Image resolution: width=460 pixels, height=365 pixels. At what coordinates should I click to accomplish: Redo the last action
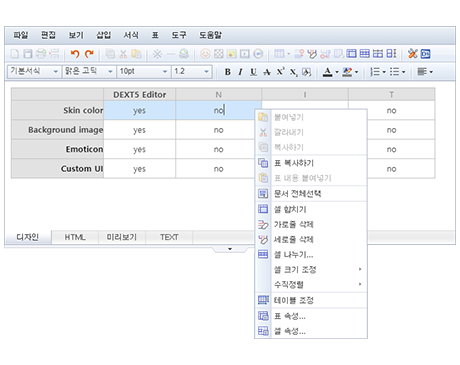[x=89, y=53]
